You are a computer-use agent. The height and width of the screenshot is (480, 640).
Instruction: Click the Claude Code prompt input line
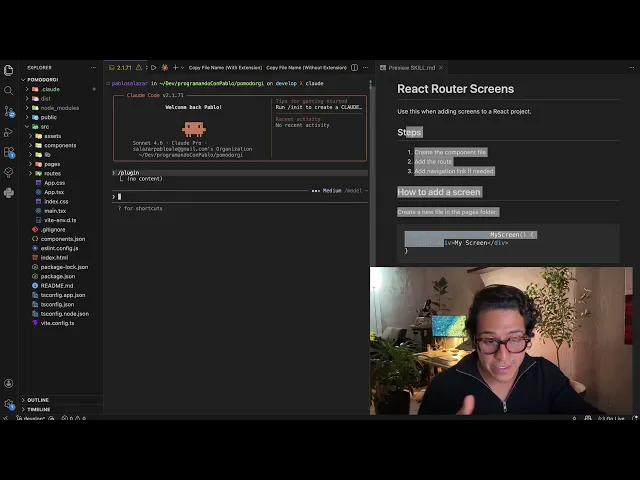coord(240,197)
